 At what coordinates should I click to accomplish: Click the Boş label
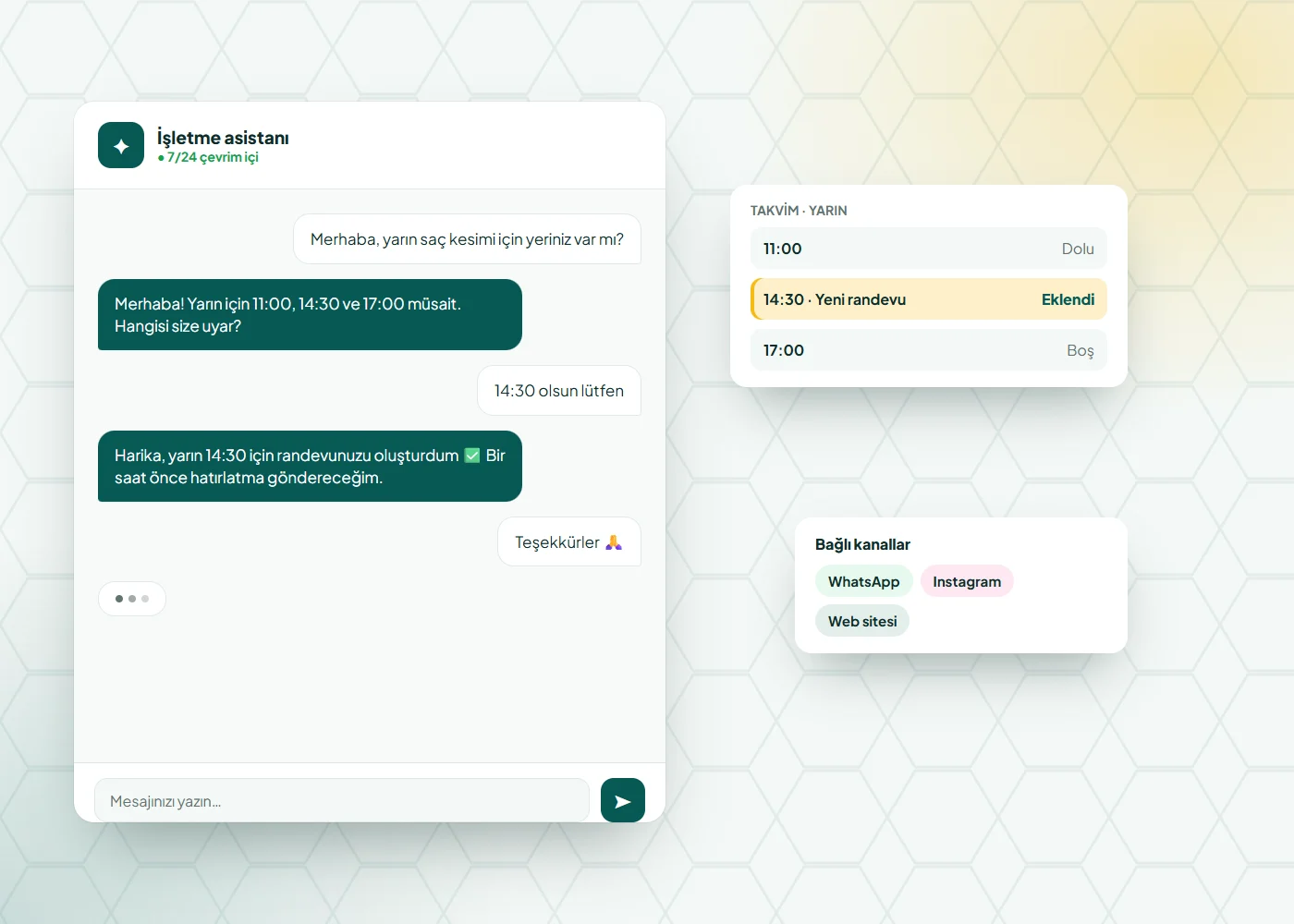tap(1080, 350)
